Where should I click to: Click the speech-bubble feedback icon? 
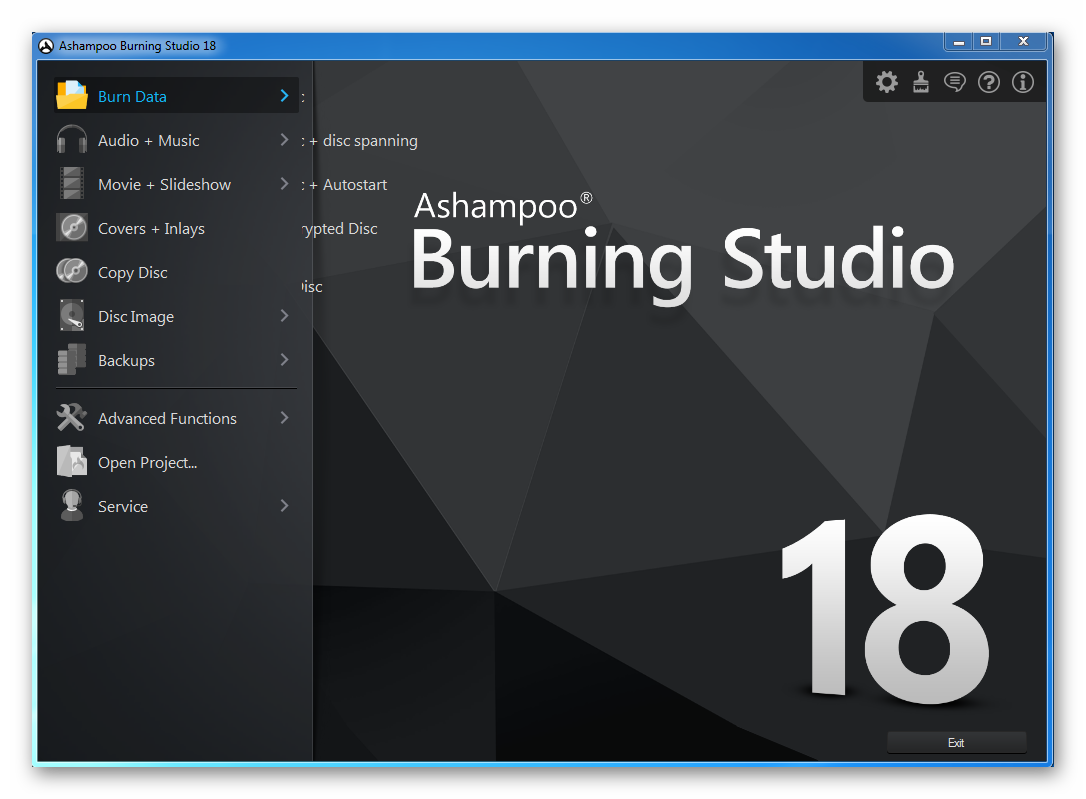tap(954, 82)
